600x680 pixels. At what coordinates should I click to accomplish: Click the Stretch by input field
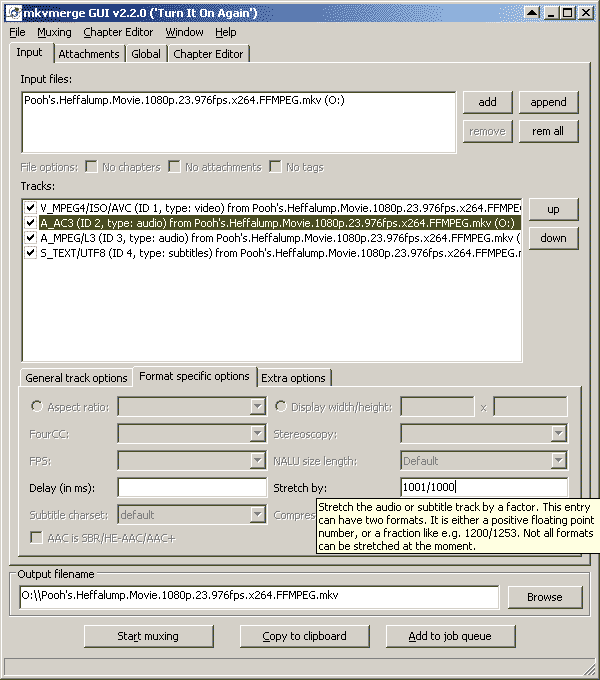484,487
